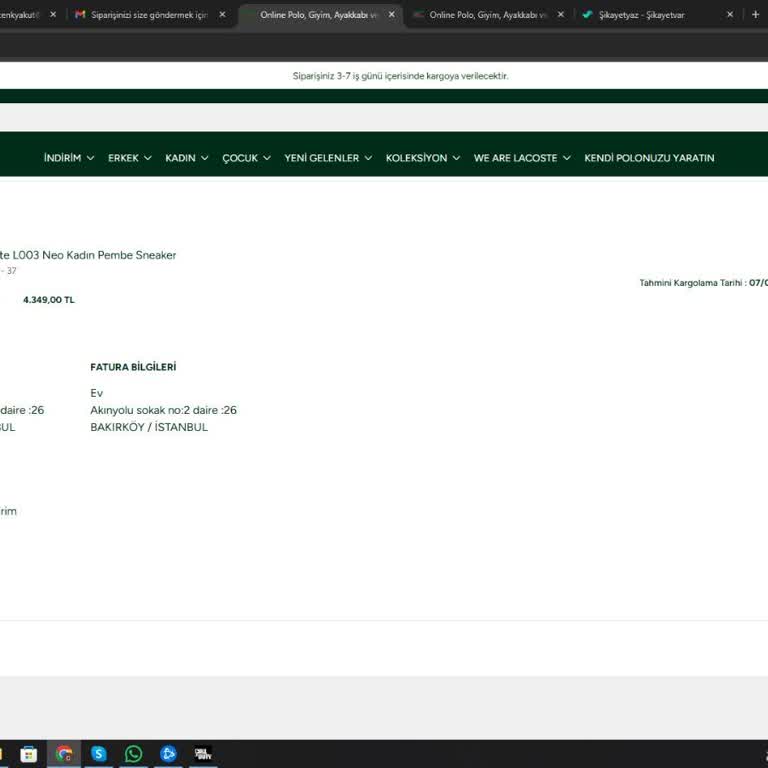Open the Microsoft Store taskbar icon
Viewport: 768px width, 768px height.
[28, 754]
